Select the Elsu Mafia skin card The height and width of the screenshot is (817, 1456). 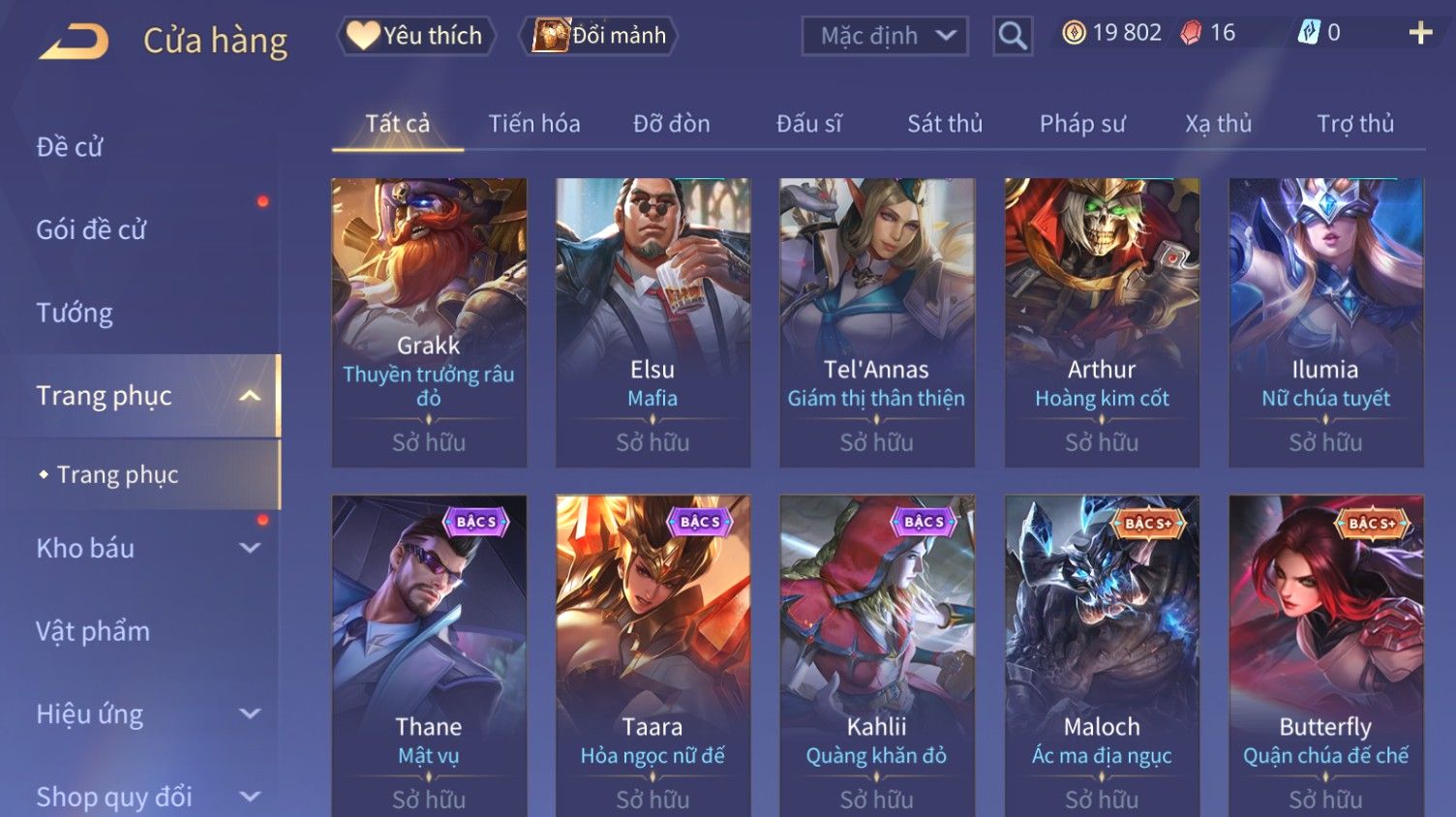click(652, 322)
